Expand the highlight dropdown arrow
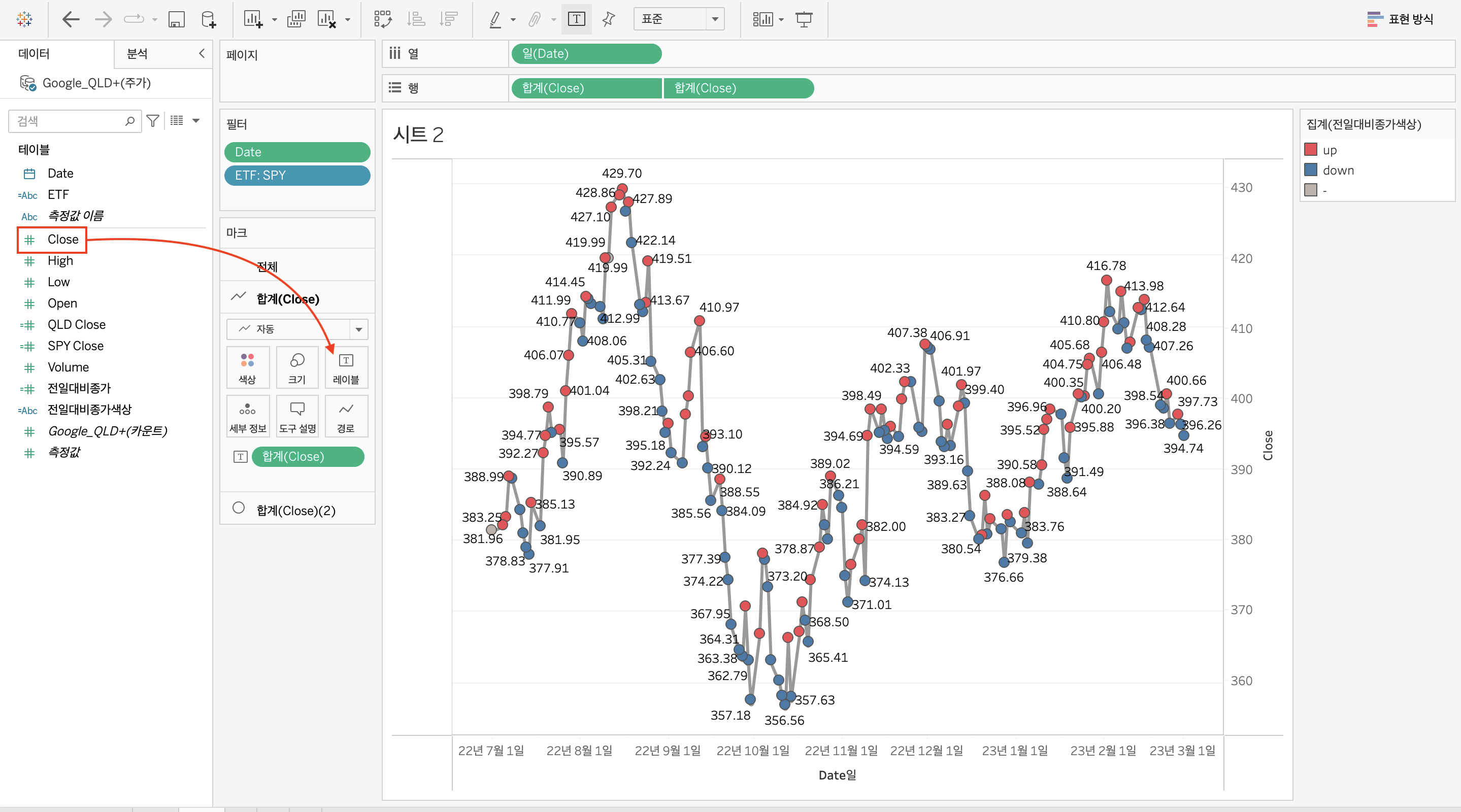 point(513,20)
